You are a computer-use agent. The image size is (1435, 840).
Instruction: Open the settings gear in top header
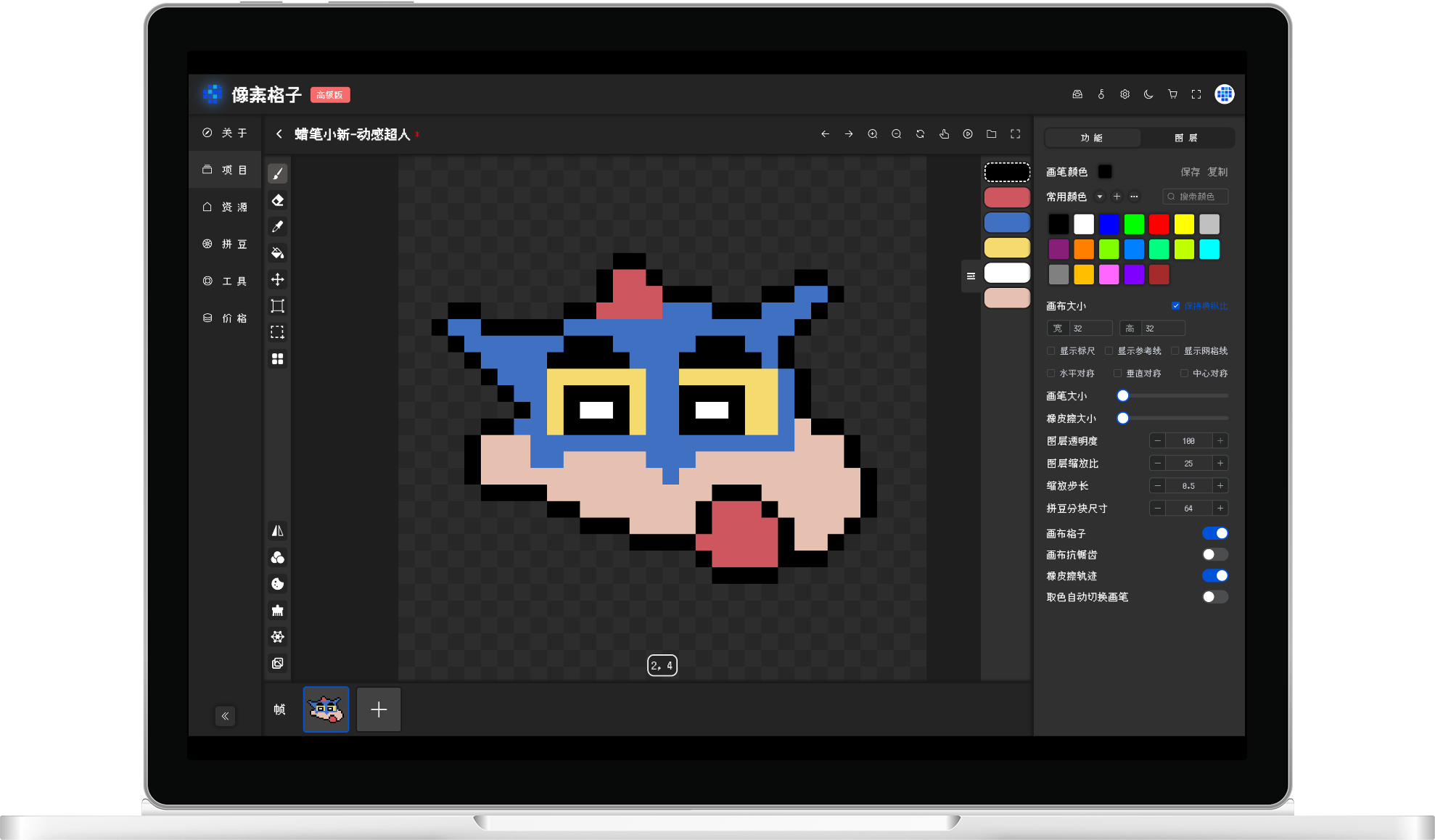[1124, 94]
